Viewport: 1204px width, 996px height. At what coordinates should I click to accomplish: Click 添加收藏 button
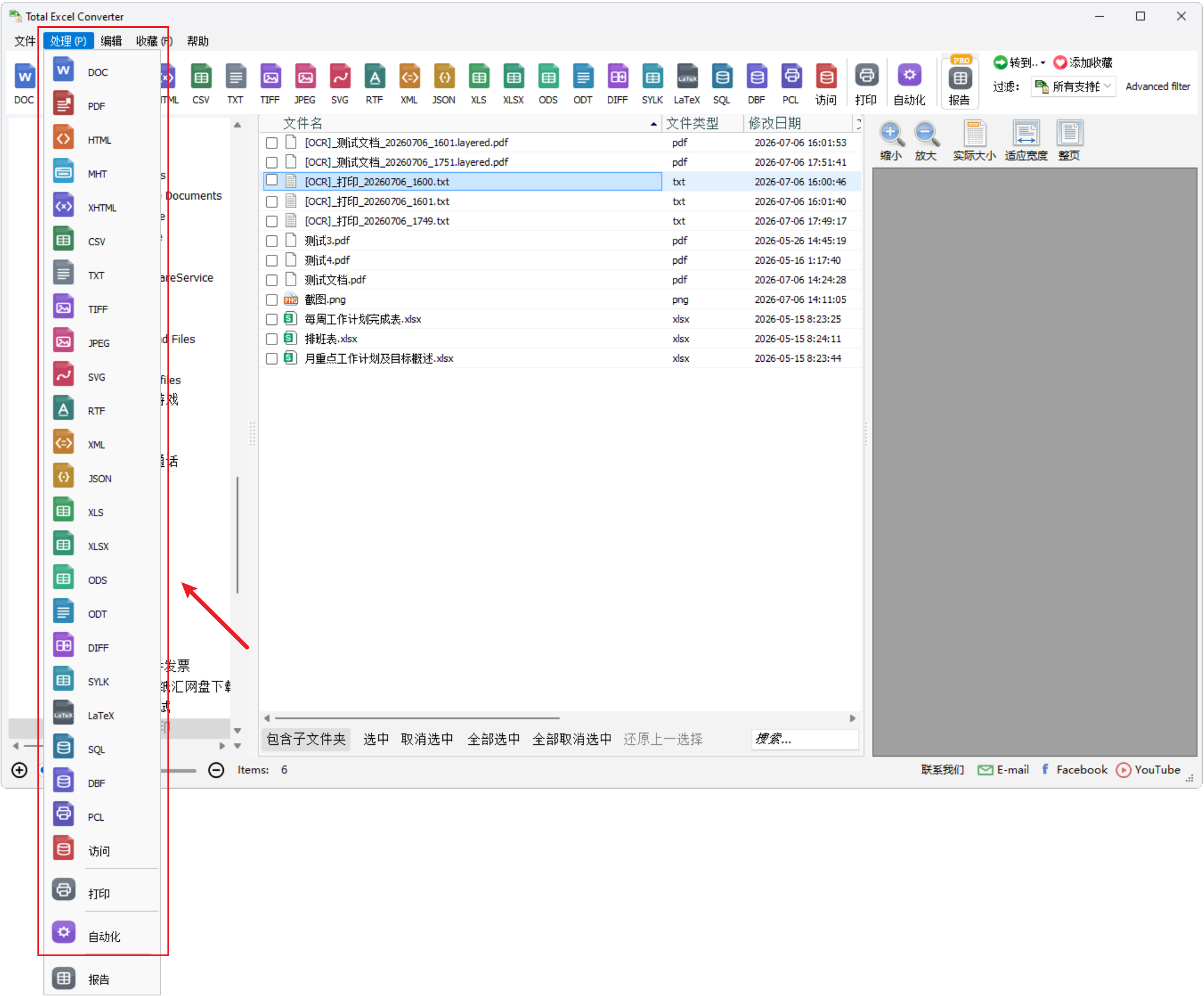(x=1083, y=62)
